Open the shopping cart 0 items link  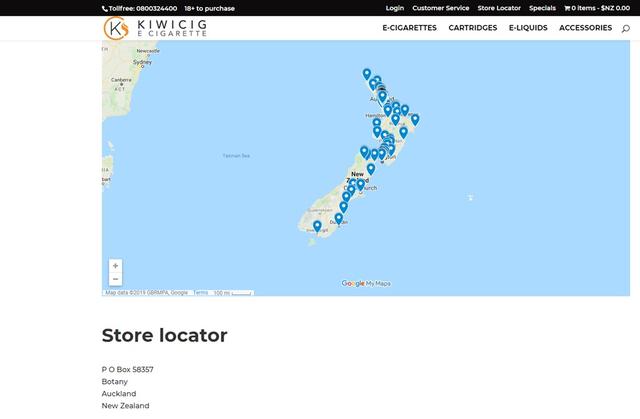tap(597, 8)
